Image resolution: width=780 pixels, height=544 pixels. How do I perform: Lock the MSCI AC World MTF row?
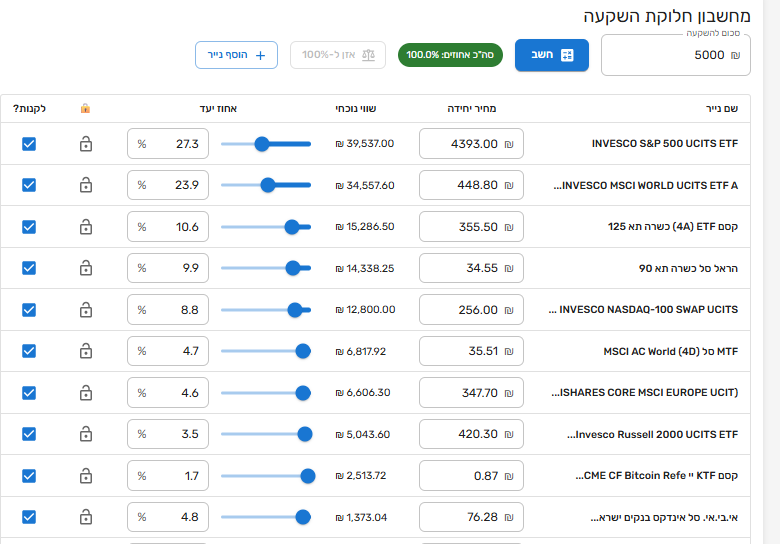click(85, 351)
